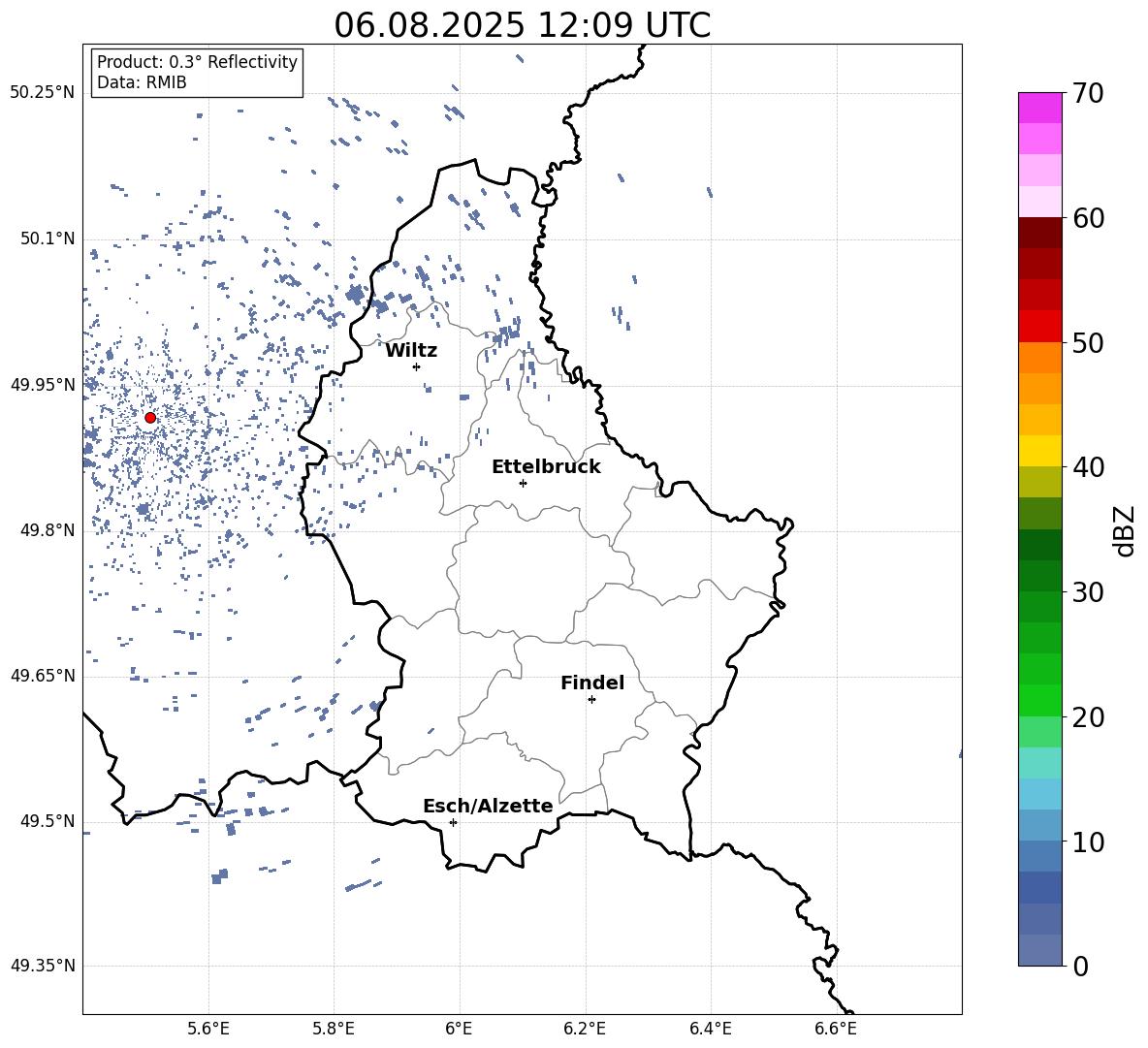Image resolution: width=1148 pixels, height=1048 pixels.
Task: Click the light green swatch just below 20 dBZ
Action: click(1040, 732)
